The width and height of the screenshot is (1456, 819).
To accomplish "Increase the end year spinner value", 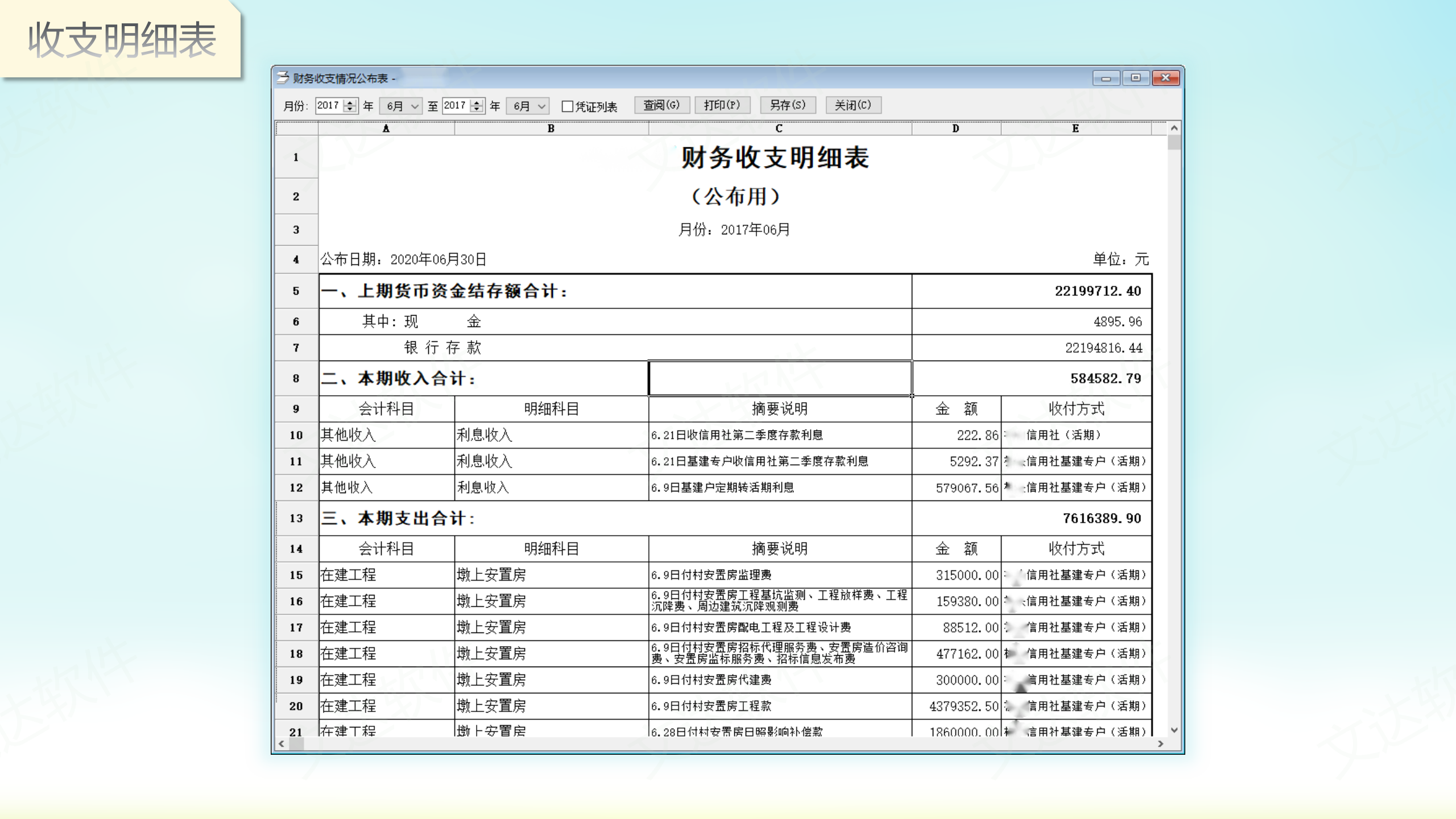I will pyautogui.click(x=477, y=102).
